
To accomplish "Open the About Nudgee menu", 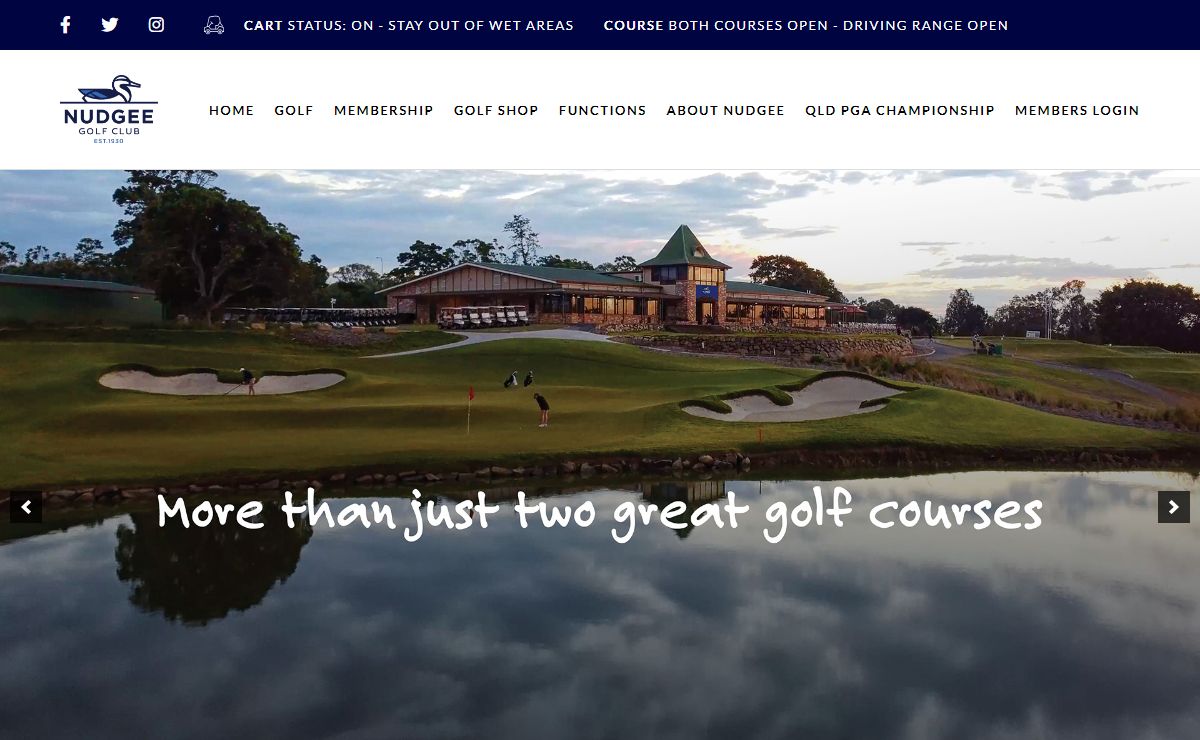I will 725,111.
